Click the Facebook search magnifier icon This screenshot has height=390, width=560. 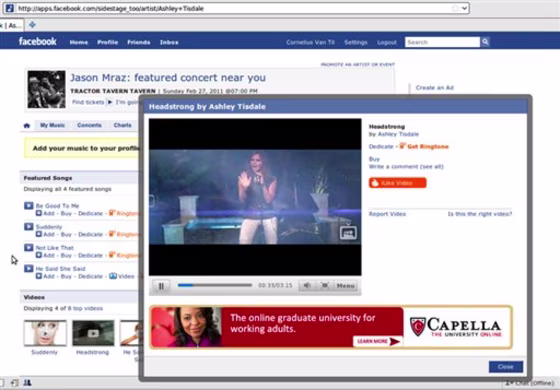[x=485, y=42]
